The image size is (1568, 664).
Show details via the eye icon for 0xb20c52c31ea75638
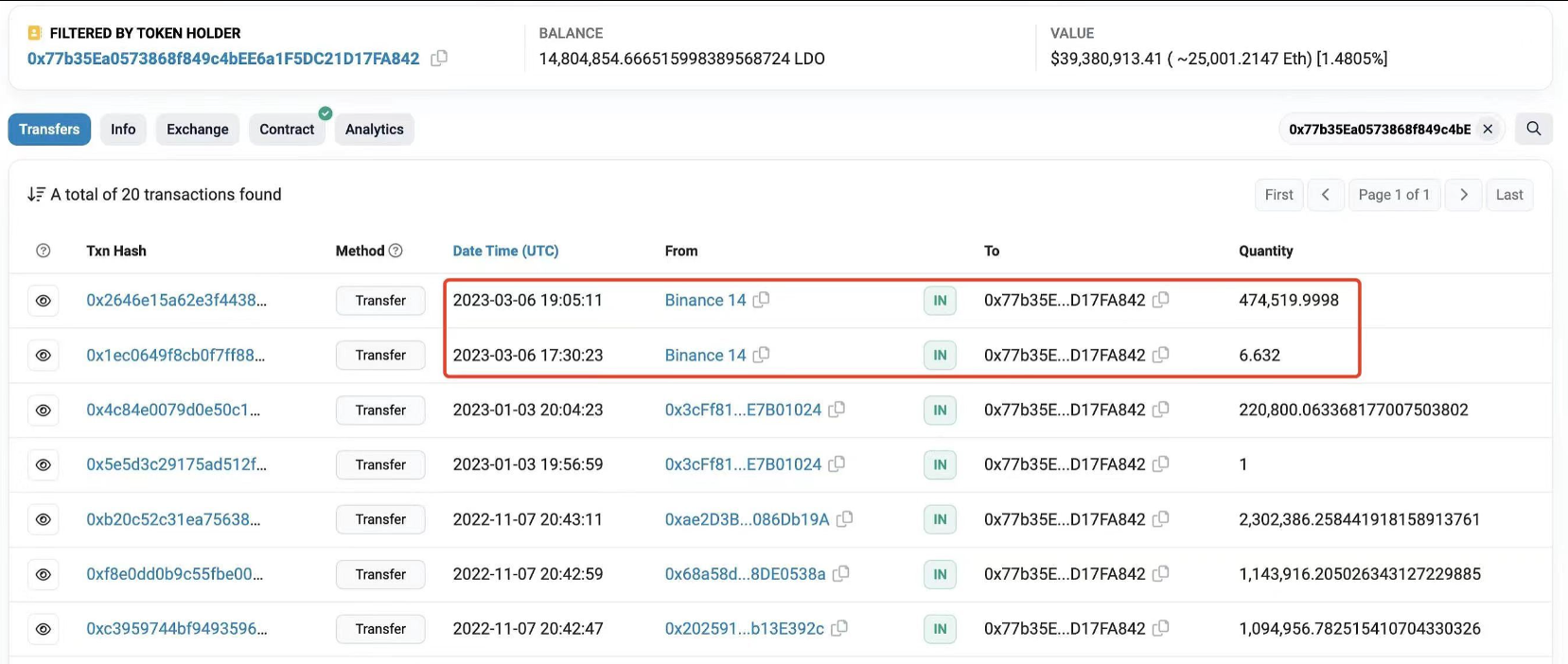pyautogui.click(x=44, y=520)
